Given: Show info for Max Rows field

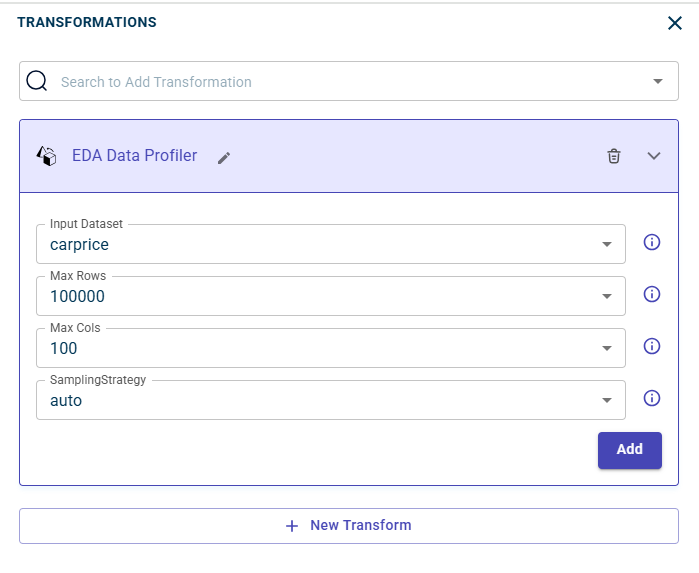Looking at the screenshot, I should (652, 294).
